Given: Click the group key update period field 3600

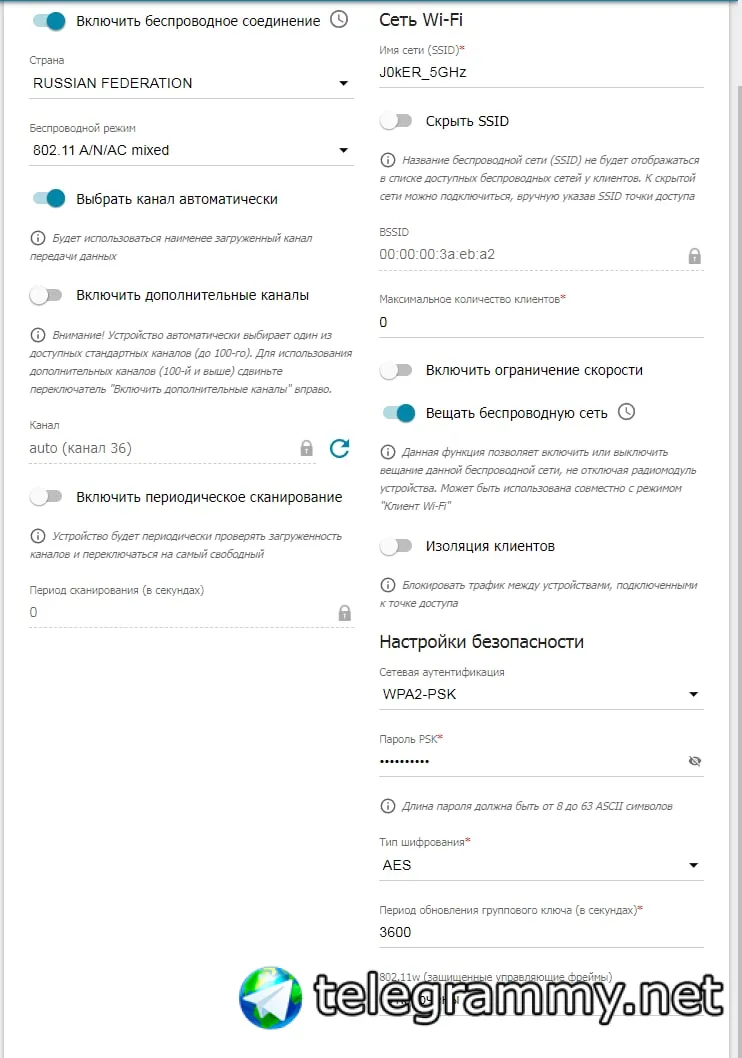Looking at the screenshot, I should click(541, 932).
